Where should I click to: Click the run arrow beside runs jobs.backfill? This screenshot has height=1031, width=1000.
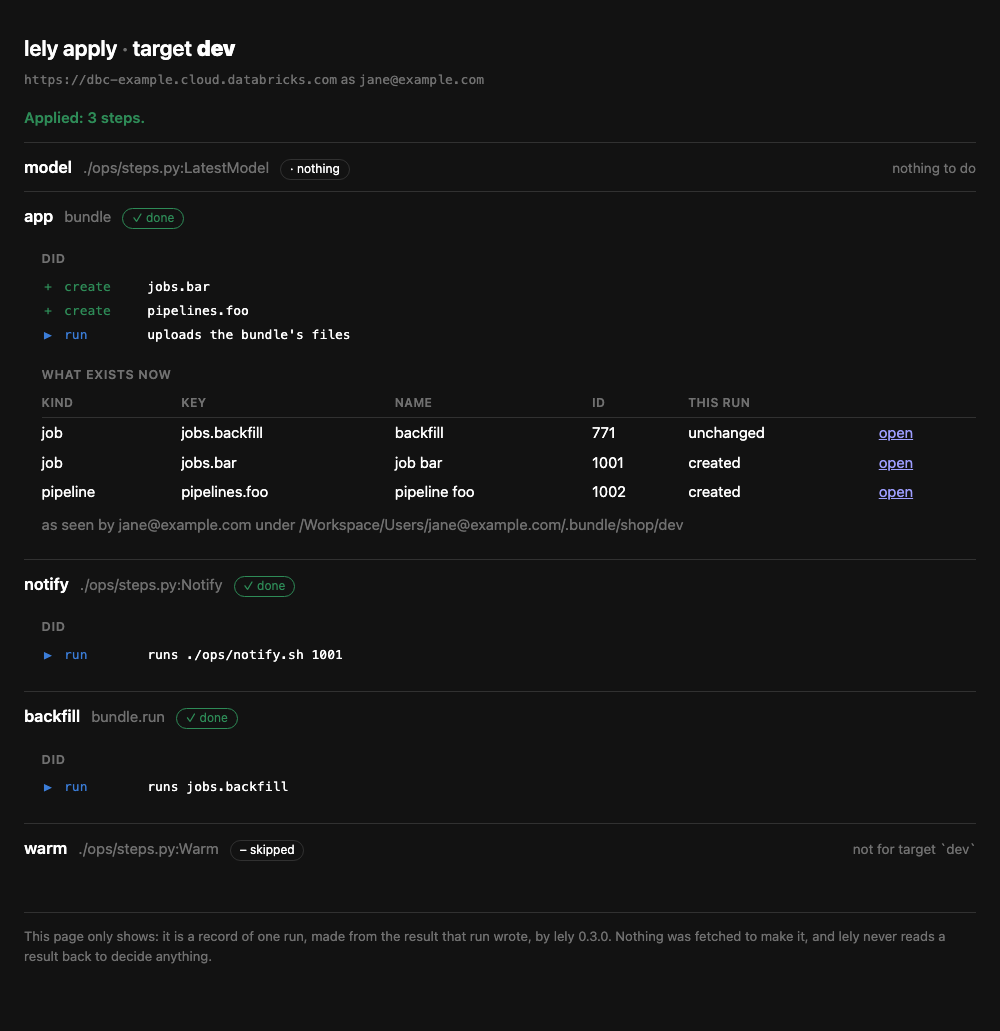click(48, 787)
